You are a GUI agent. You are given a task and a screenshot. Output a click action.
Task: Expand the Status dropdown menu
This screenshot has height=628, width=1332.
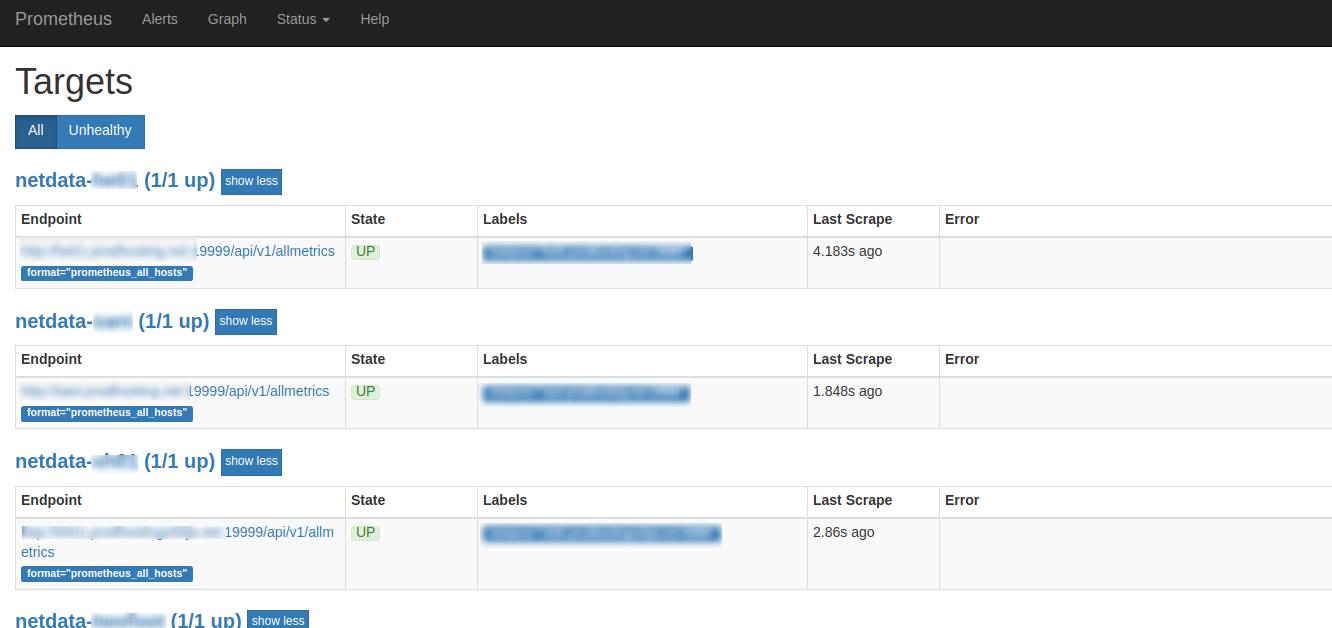(303, 19)
